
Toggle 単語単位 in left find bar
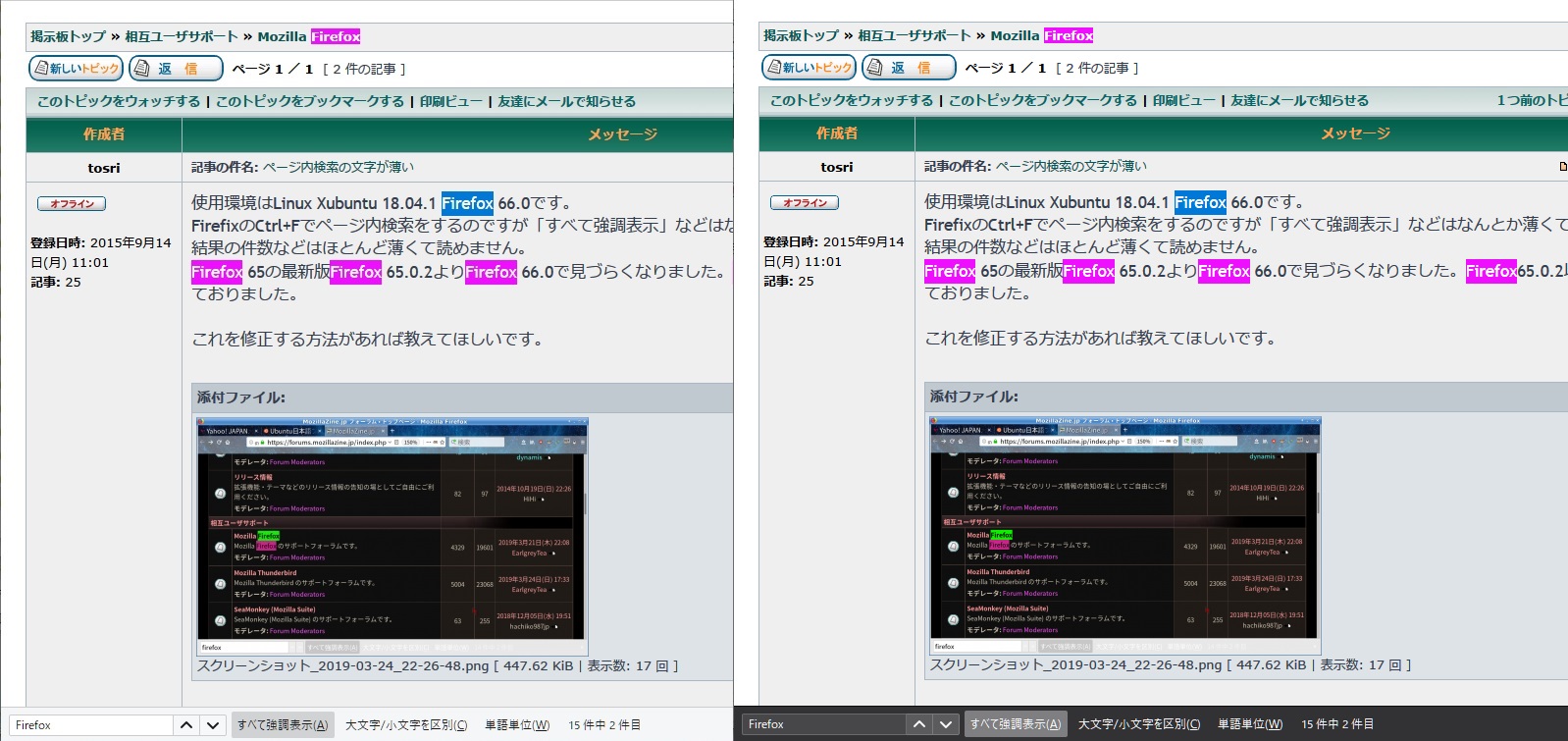pos(517,725)
